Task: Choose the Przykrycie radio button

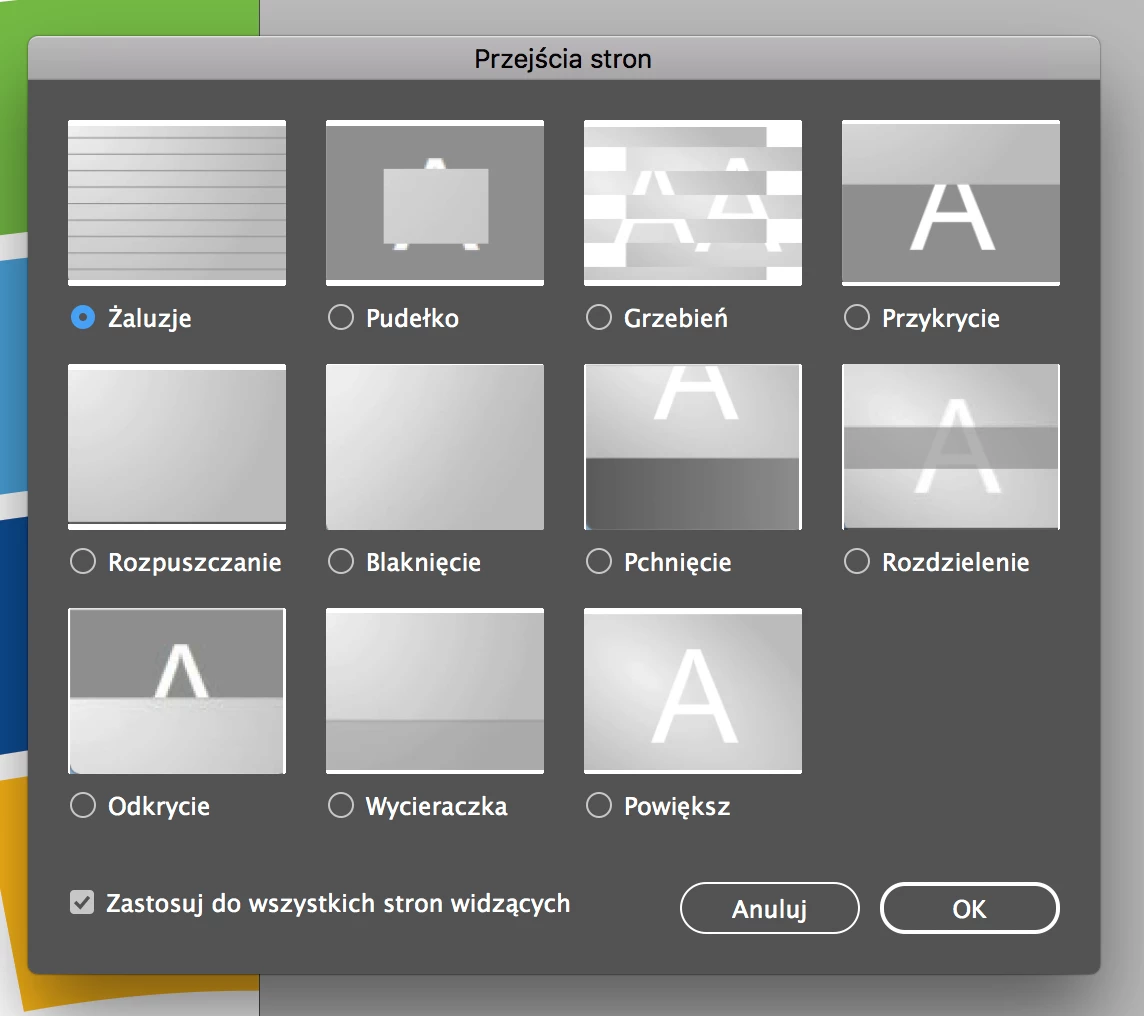Action: 857,317
